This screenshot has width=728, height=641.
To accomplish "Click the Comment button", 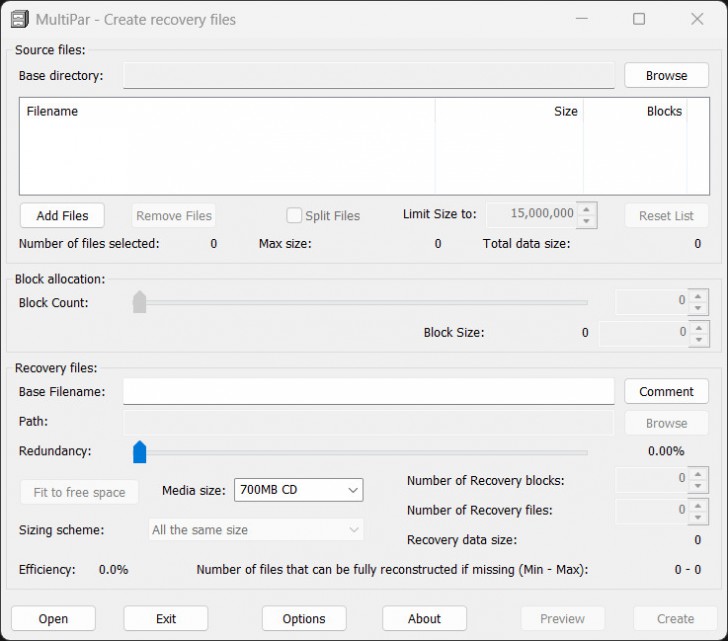I will coord(666,391).
